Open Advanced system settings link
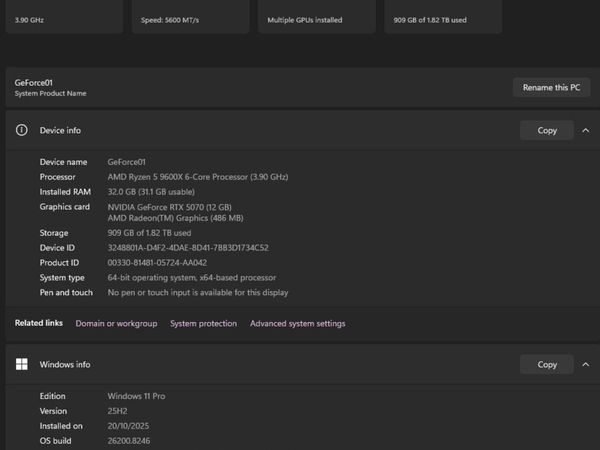 pyautogui.click(x=298, y=324)
